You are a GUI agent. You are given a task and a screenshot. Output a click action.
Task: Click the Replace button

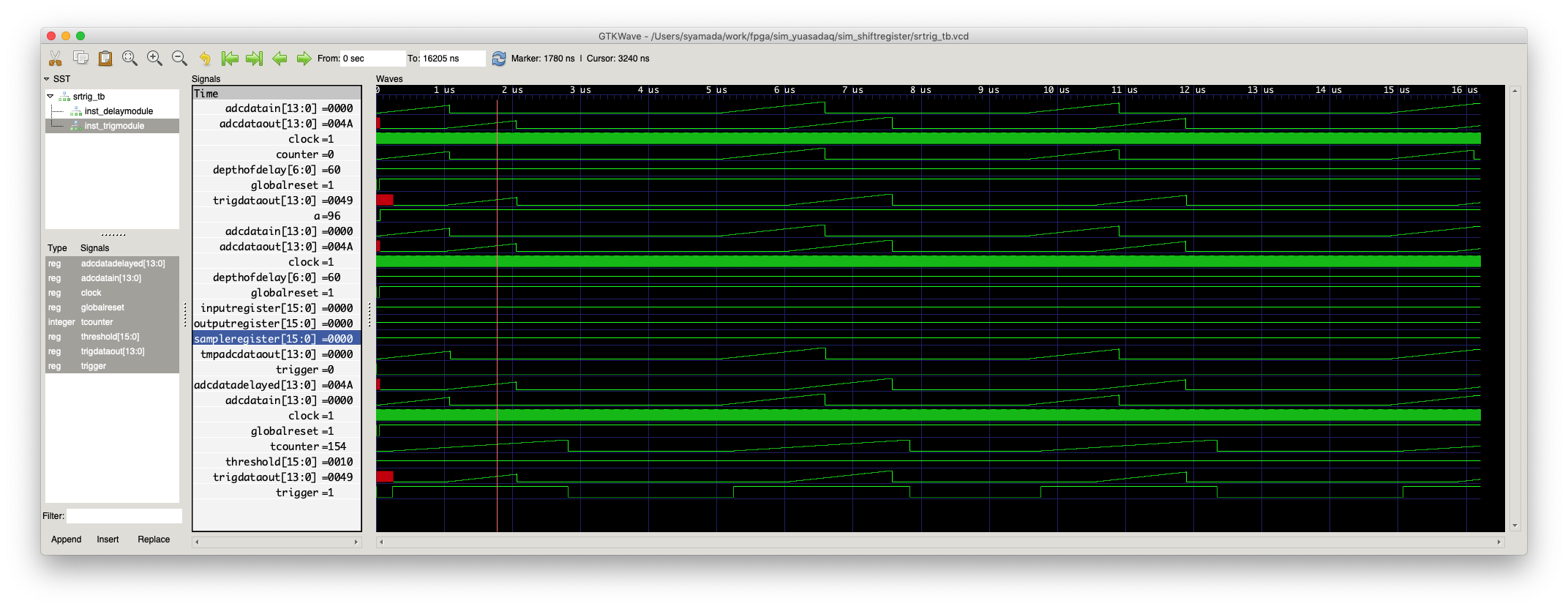pyautogui.click(x=154, y=539)
